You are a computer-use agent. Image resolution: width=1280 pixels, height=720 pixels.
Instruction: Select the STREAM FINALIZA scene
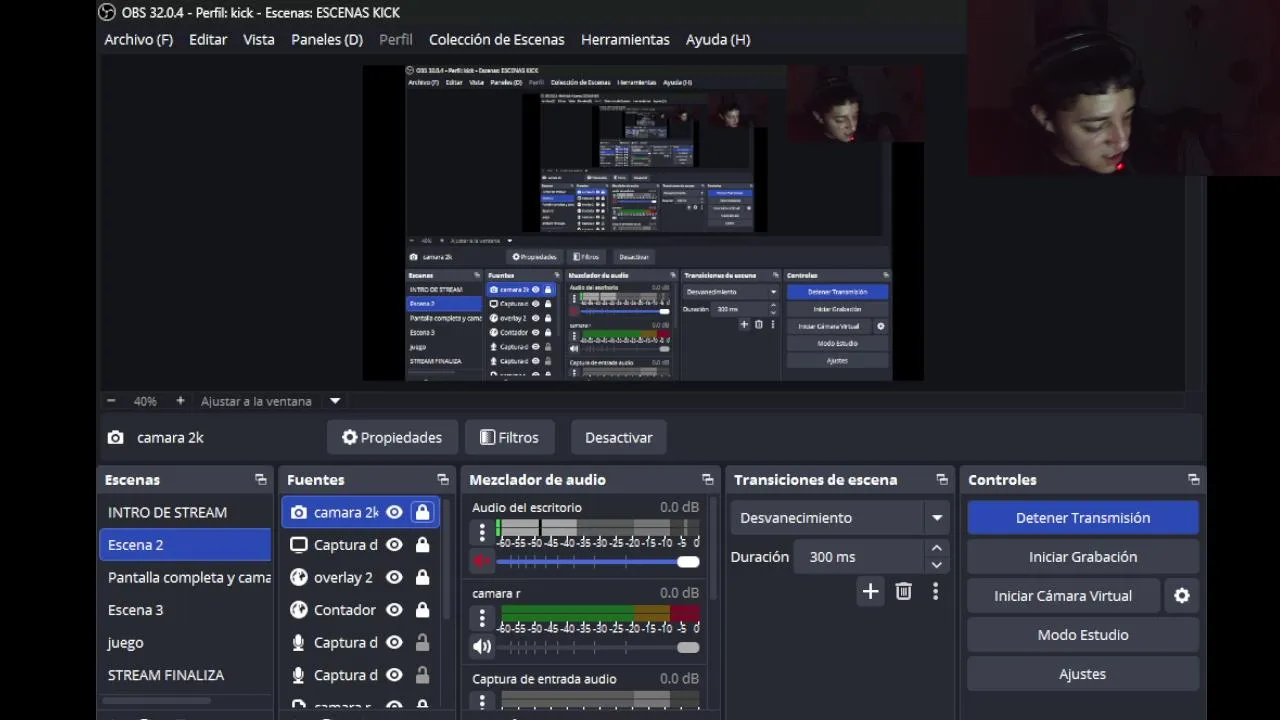click(x=185, y=675)
